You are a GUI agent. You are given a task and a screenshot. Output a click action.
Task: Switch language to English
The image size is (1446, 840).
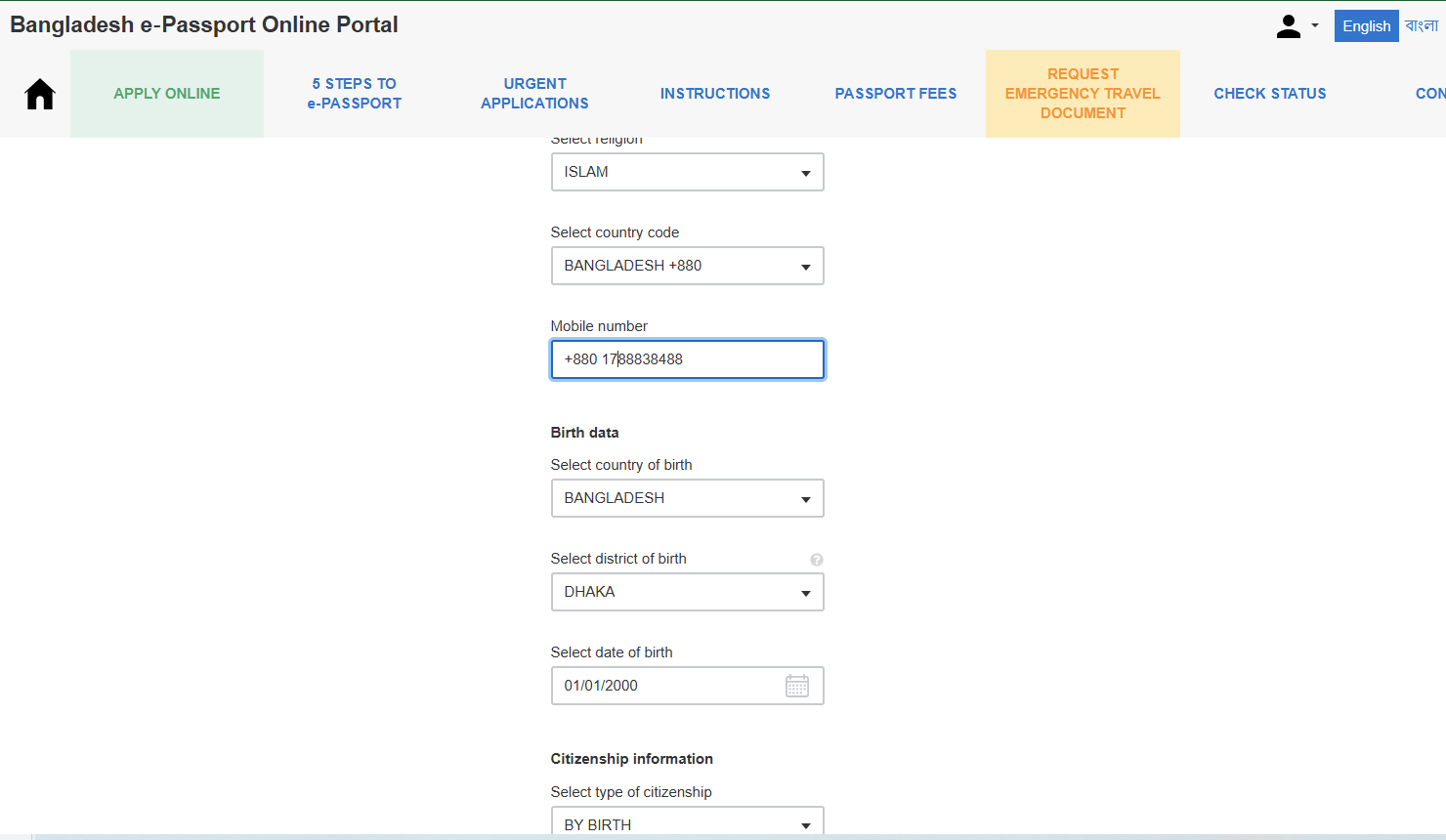tap(1366, 26)
